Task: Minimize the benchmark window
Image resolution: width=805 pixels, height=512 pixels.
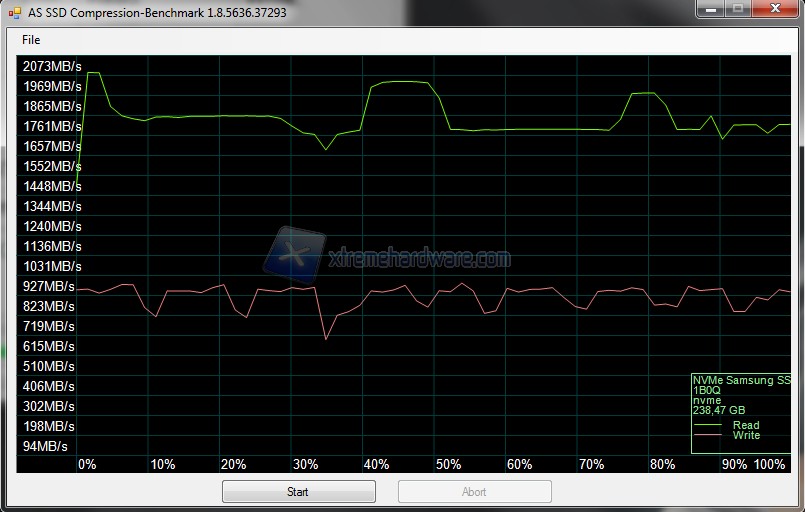Action: [709, 9]
